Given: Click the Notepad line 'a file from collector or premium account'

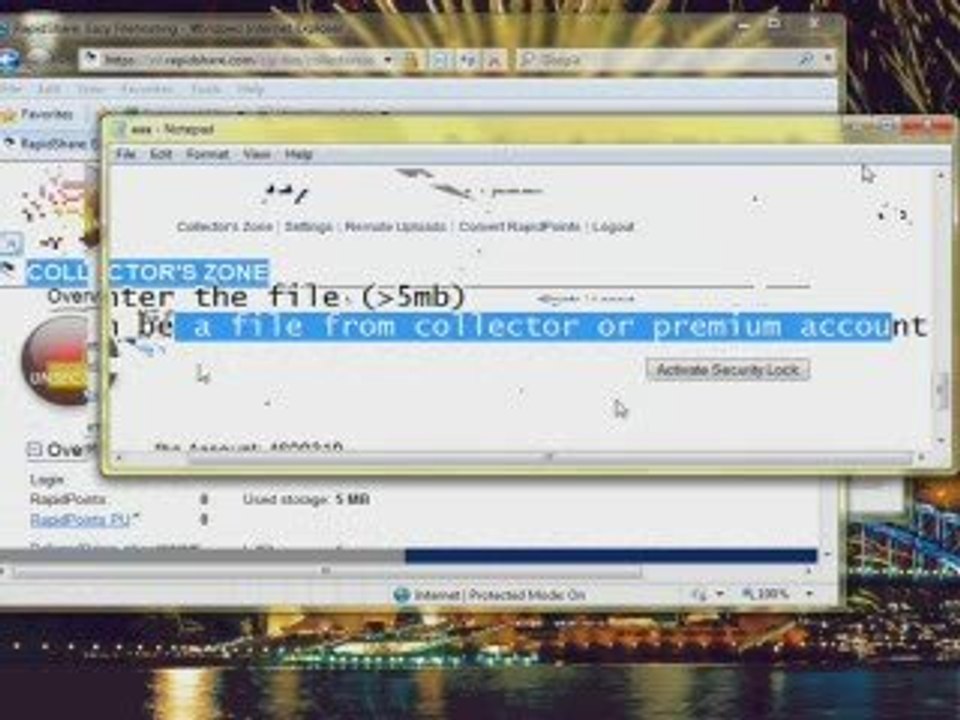Looking at the screenshot, I should pos(533,326).
